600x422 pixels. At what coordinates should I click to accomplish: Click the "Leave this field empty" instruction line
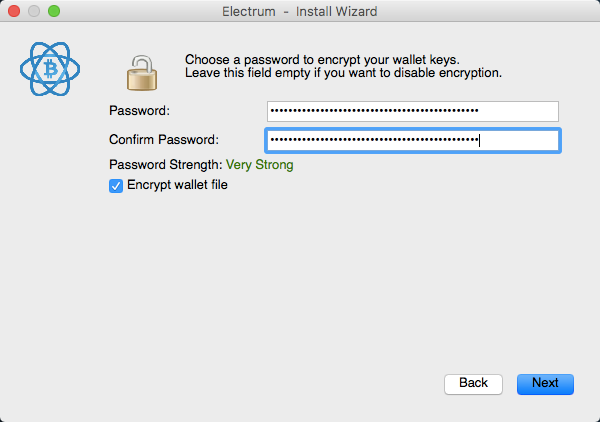[x=343, y=73]
